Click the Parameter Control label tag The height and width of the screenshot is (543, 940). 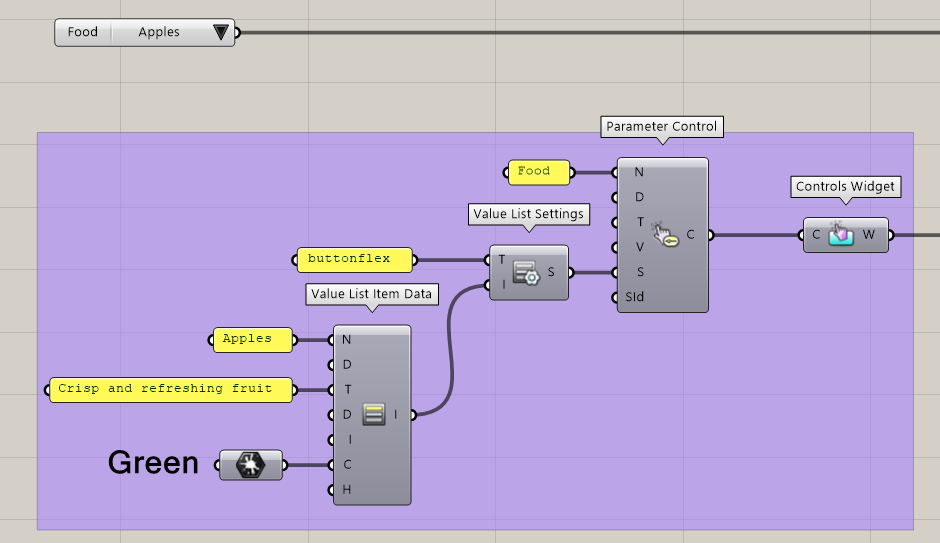[661, 127]
